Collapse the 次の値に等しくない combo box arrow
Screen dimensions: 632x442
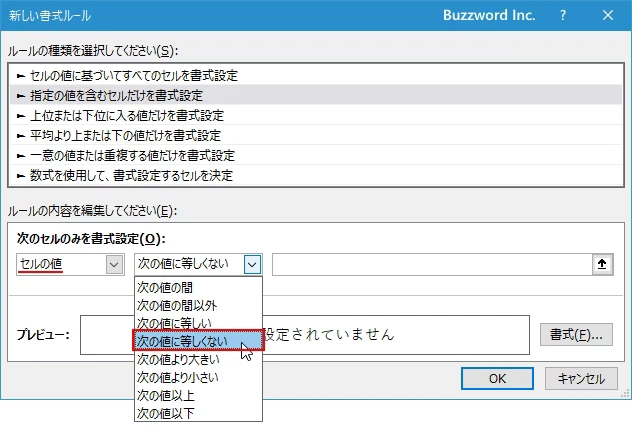pyautogui.click(x=252, y=265)
